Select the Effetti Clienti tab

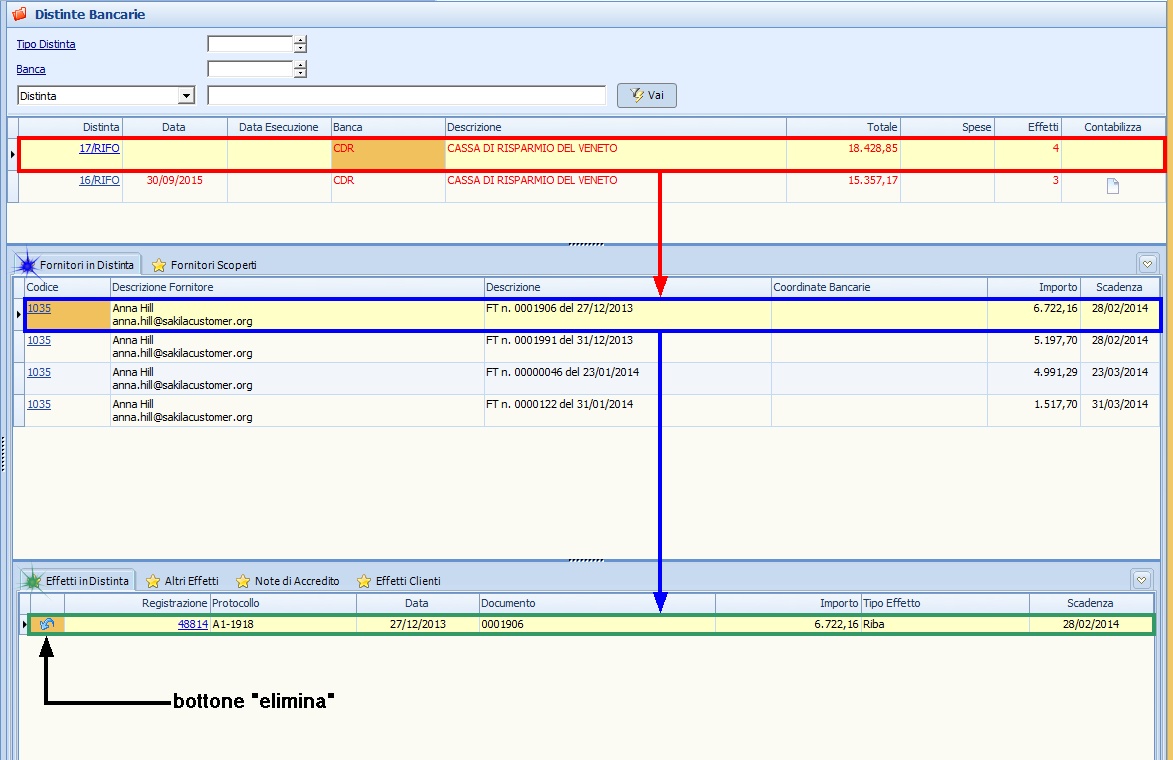(x=398, y=581)
